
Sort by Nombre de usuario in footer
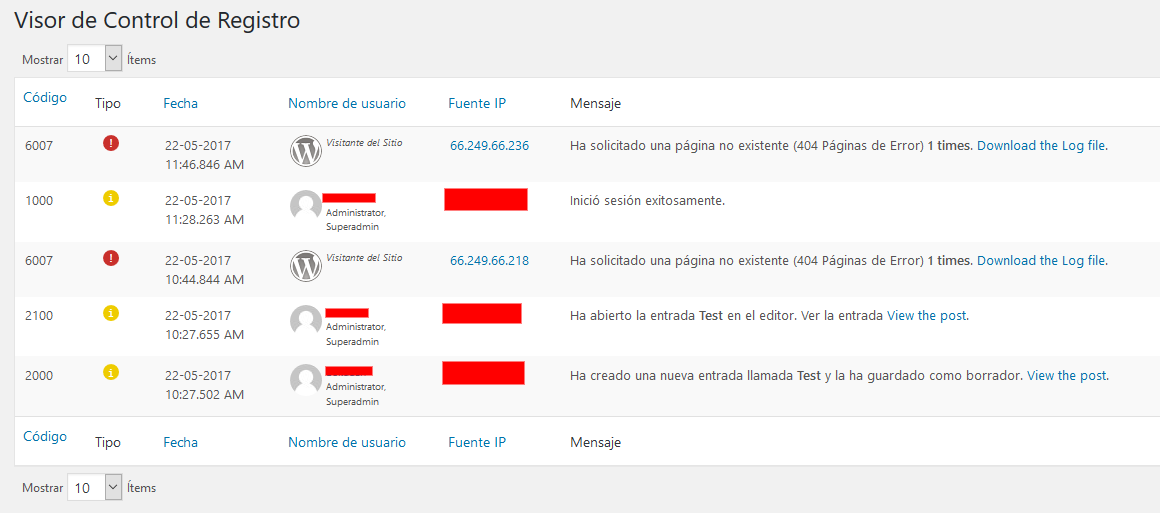click(347, 442)
